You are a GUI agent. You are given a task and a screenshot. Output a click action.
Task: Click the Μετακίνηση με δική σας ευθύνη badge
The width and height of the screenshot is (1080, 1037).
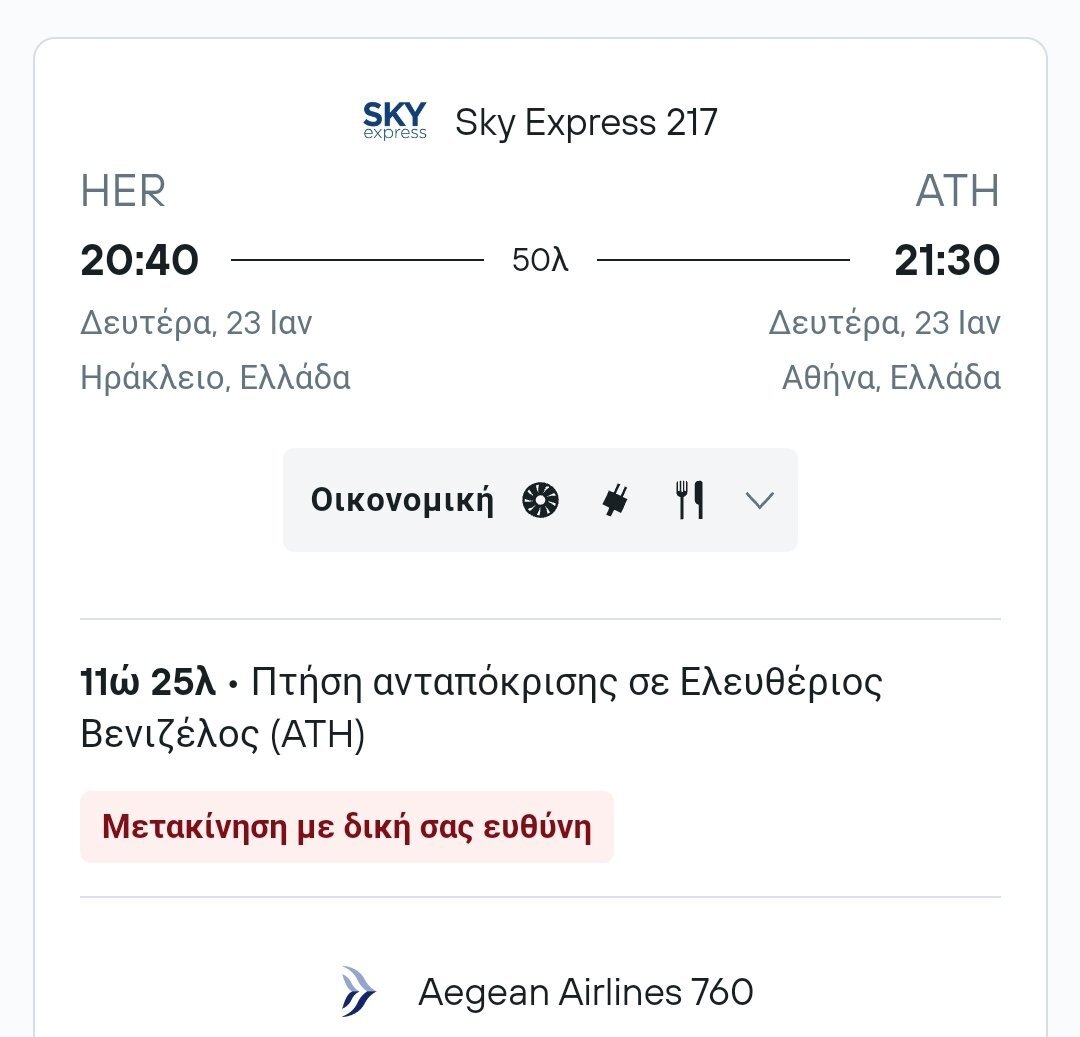346,826
